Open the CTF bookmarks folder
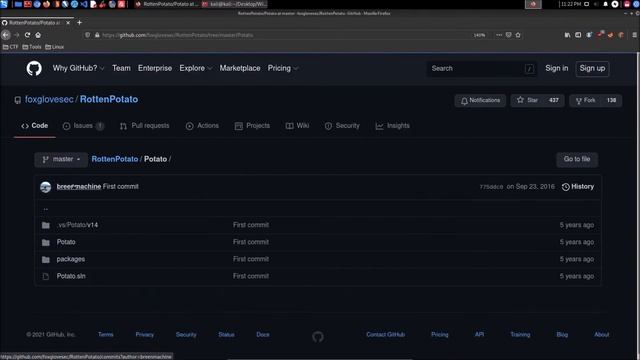Screen dimensions: 640x360 click(11, 47)
